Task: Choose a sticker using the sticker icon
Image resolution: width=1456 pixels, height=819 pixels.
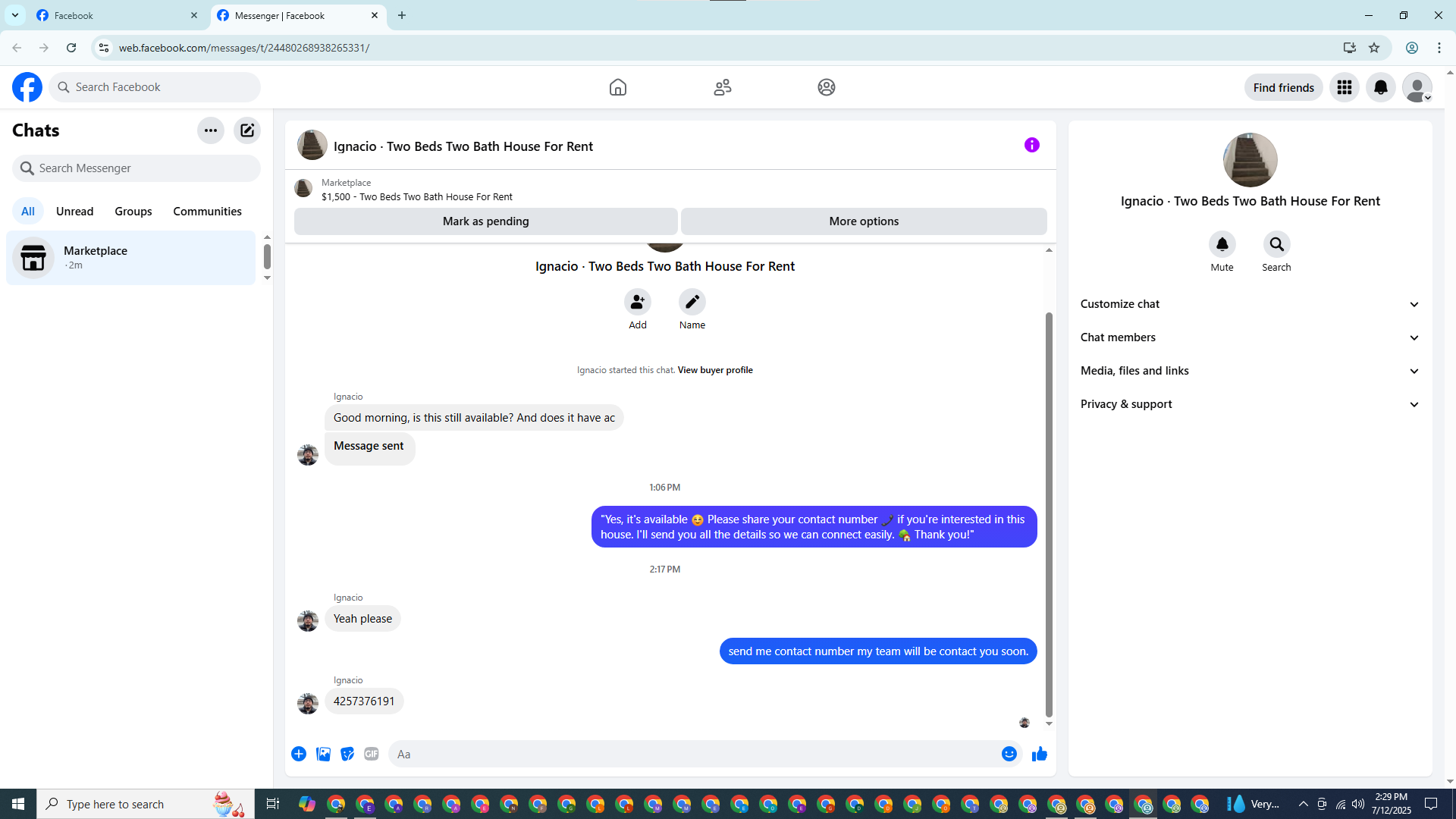Action: tap(347, 754)
